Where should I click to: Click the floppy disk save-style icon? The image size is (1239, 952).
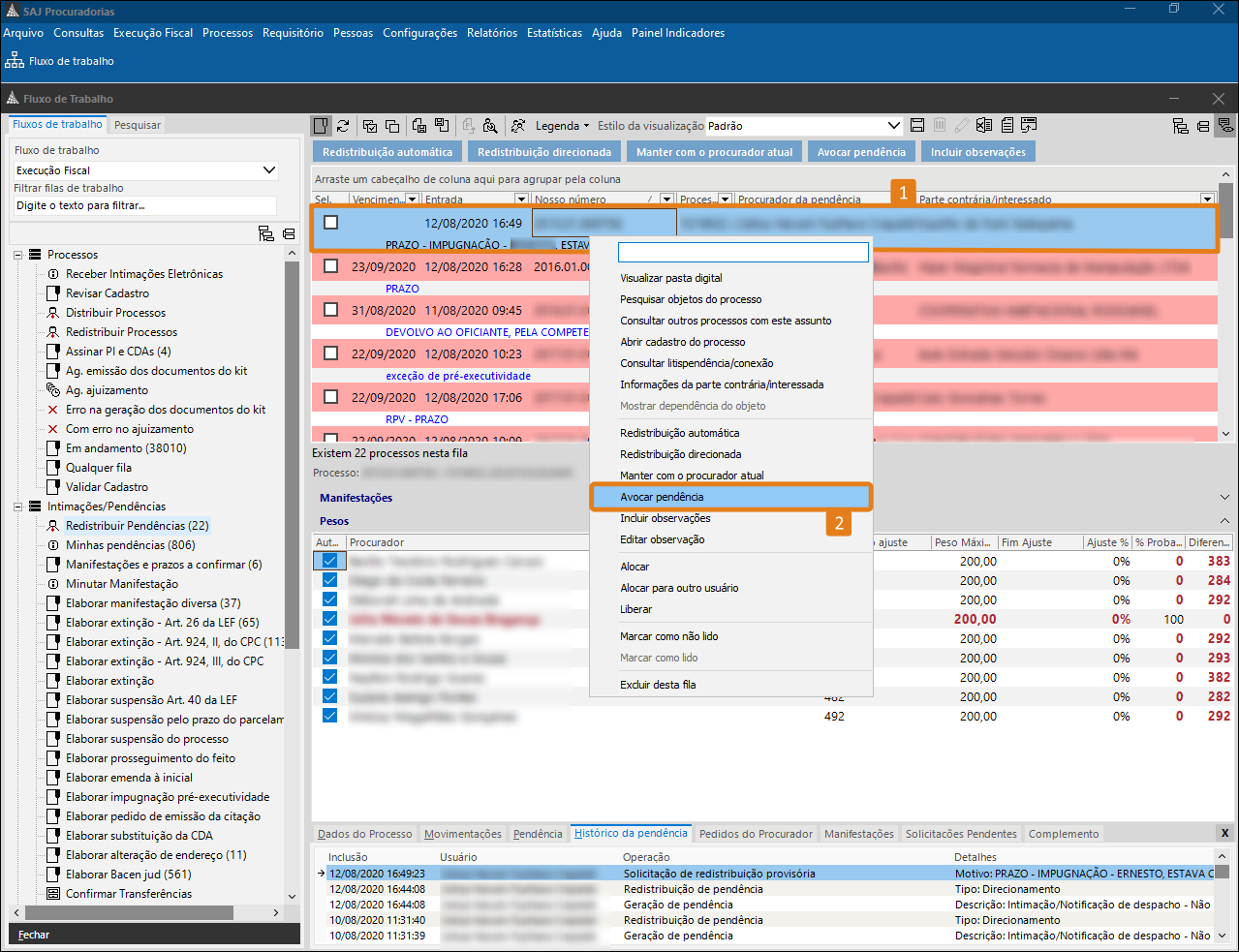click(917, 126)
